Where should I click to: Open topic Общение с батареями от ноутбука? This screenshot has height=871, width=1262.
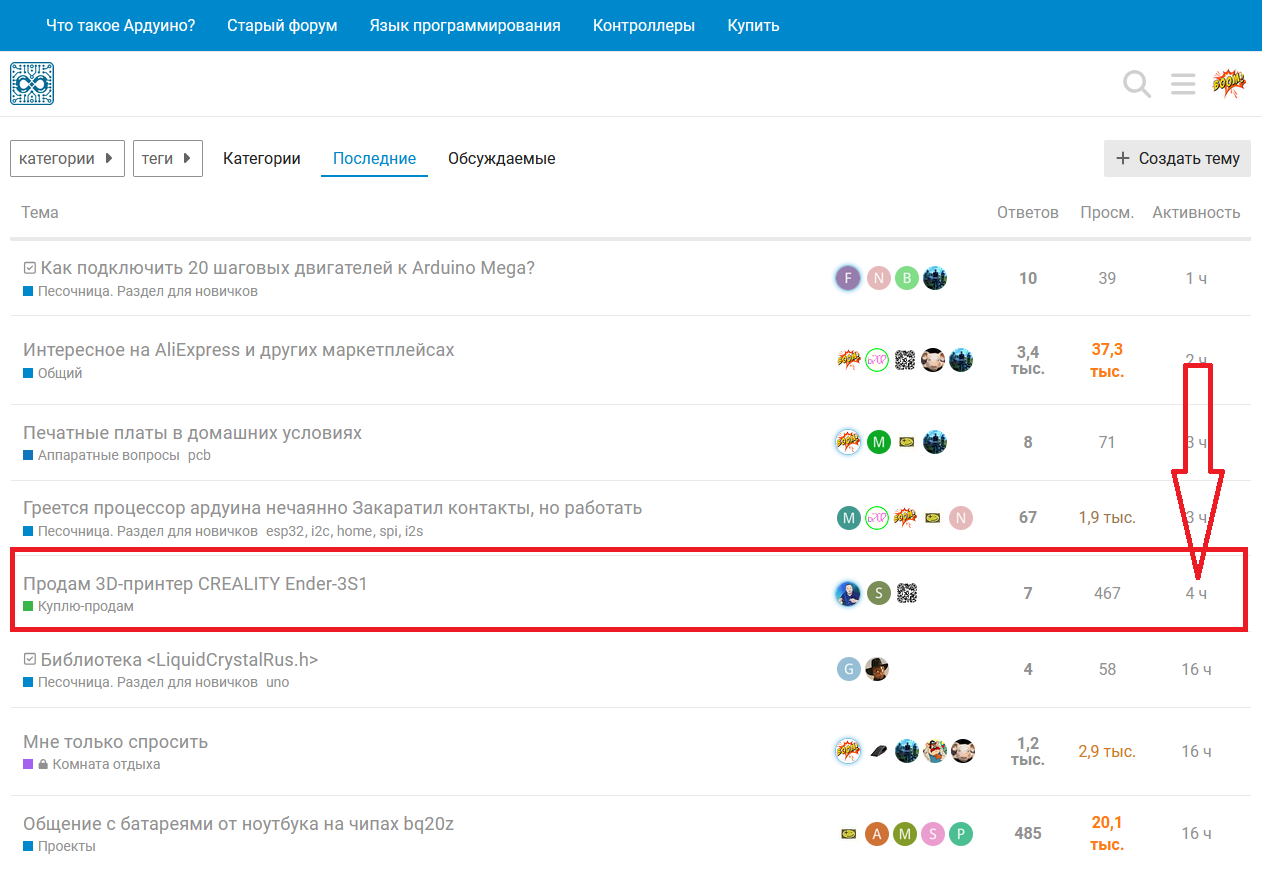[239, 824]
